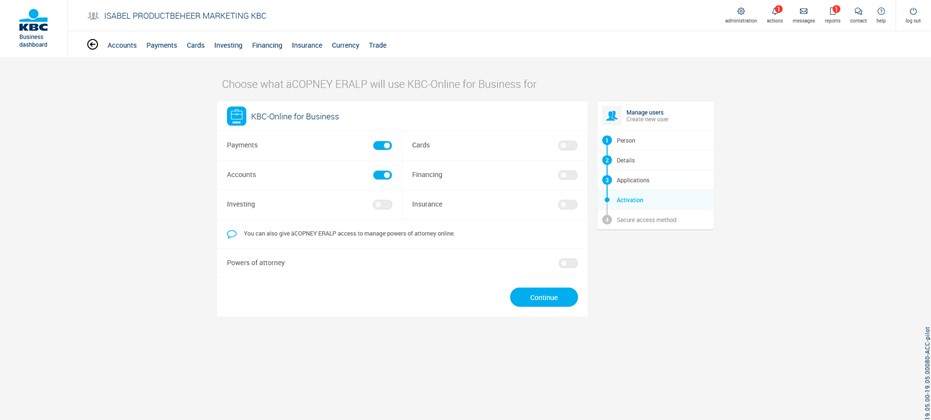Switch on the Cards toggle

(x=568, y=146)
